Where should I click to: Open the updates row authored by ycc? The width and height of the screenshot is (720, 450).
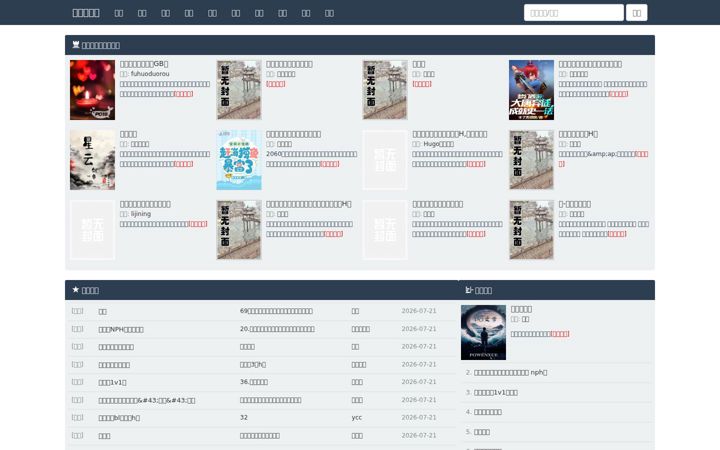(261, 417)
